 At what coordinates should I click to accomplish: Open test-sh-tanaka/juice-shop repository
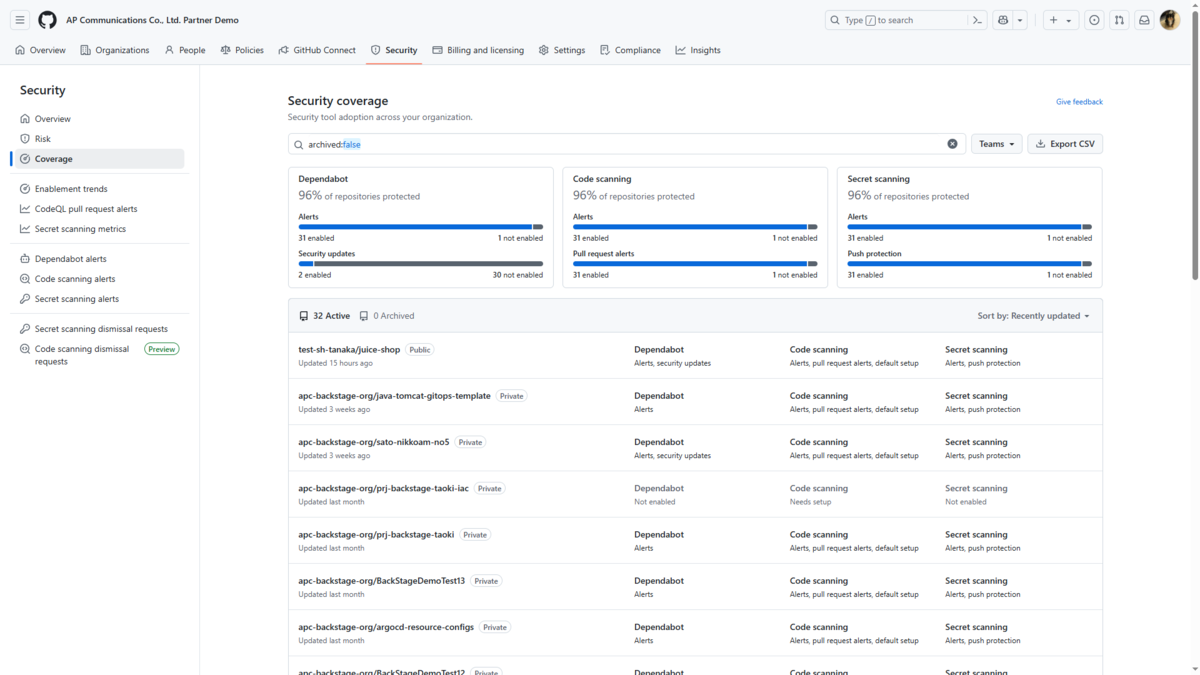pos(349,350)
